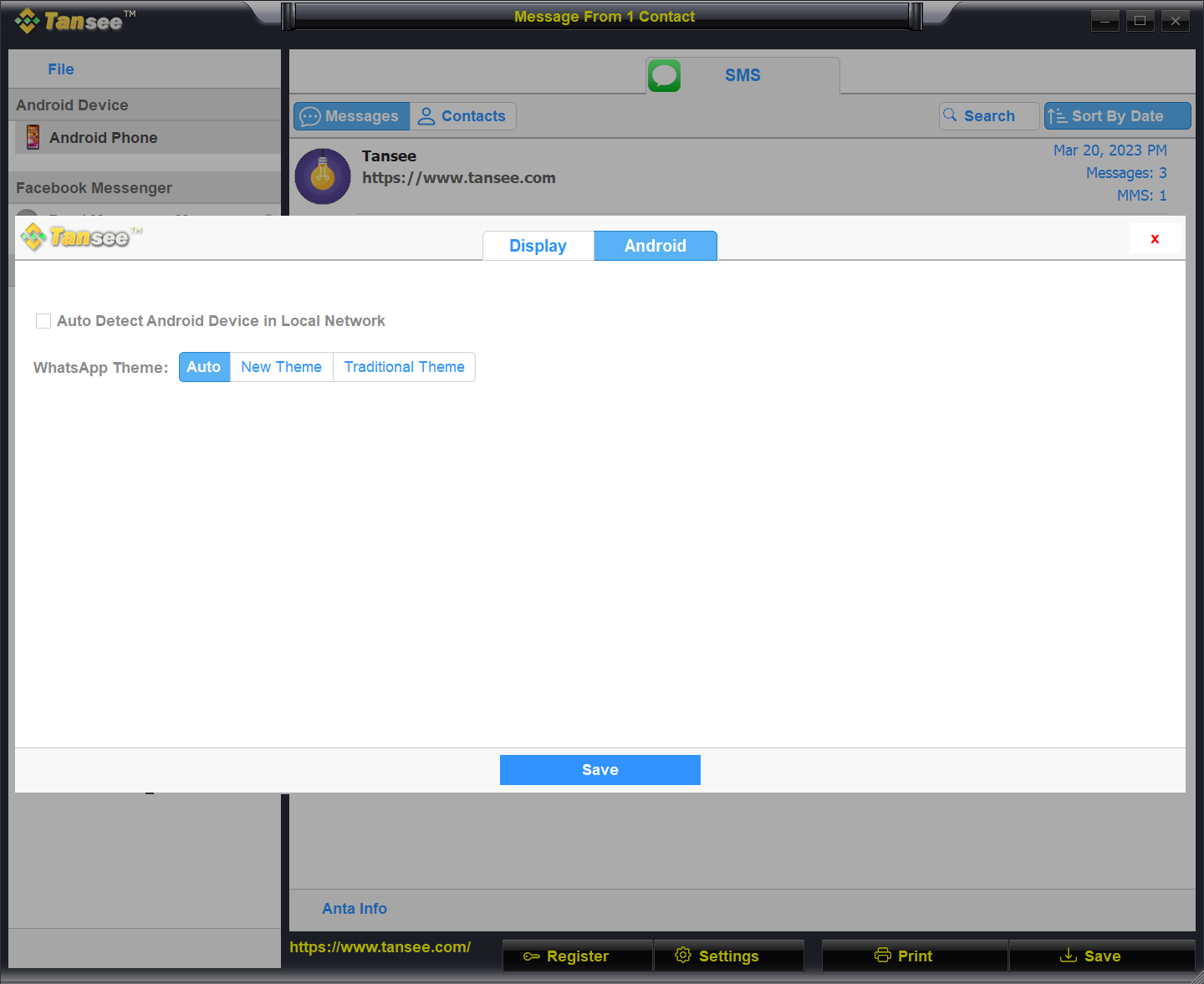Close the Tansee application window

tap(1175, 21)
